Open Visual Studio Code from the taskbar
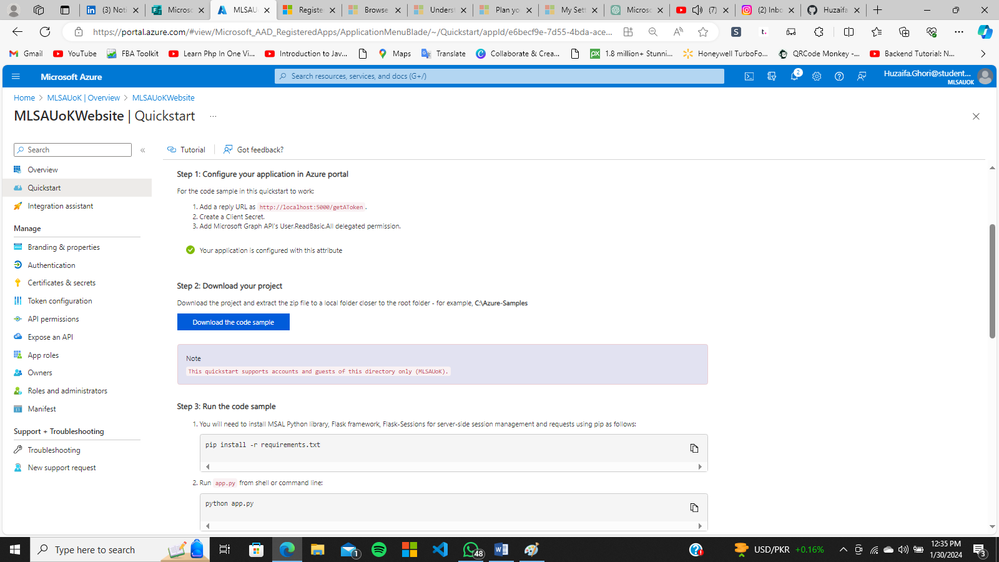 pyautogui.click(x=440, y=549)
